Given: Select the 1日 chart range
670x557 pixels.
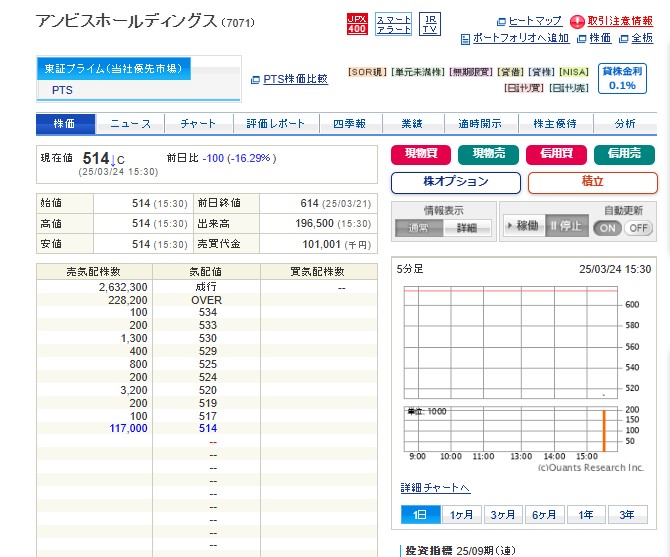Looking at the screenshot, I should coord(420,514).
